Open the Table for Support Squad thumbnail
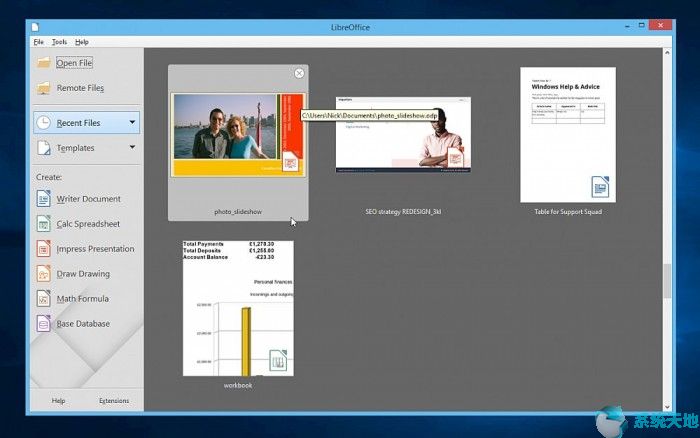This screenshot has height=438, width=700. coord(568,135)
